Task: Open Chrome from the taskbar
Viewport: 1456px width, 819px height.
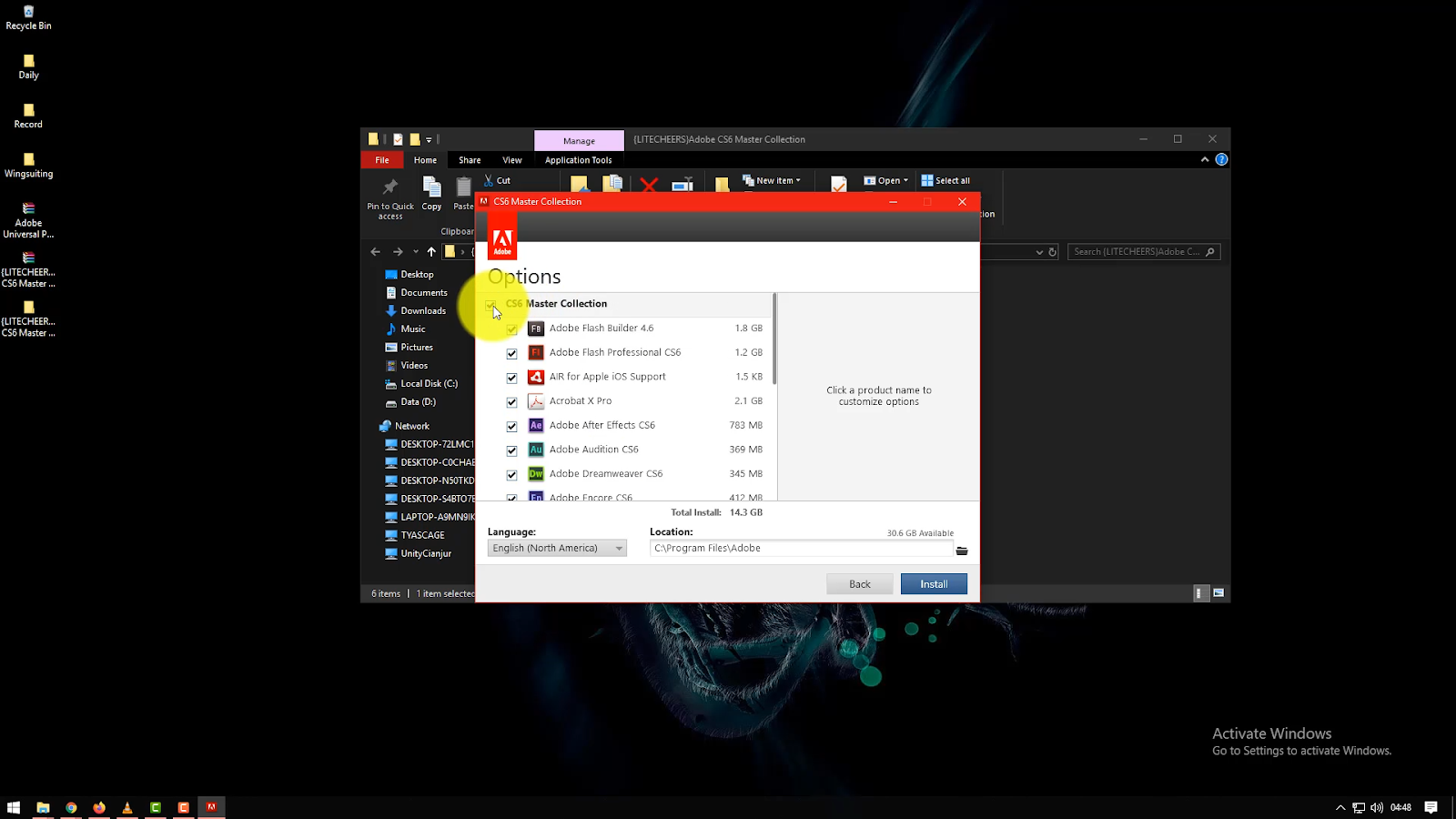Action: [71, 807]
